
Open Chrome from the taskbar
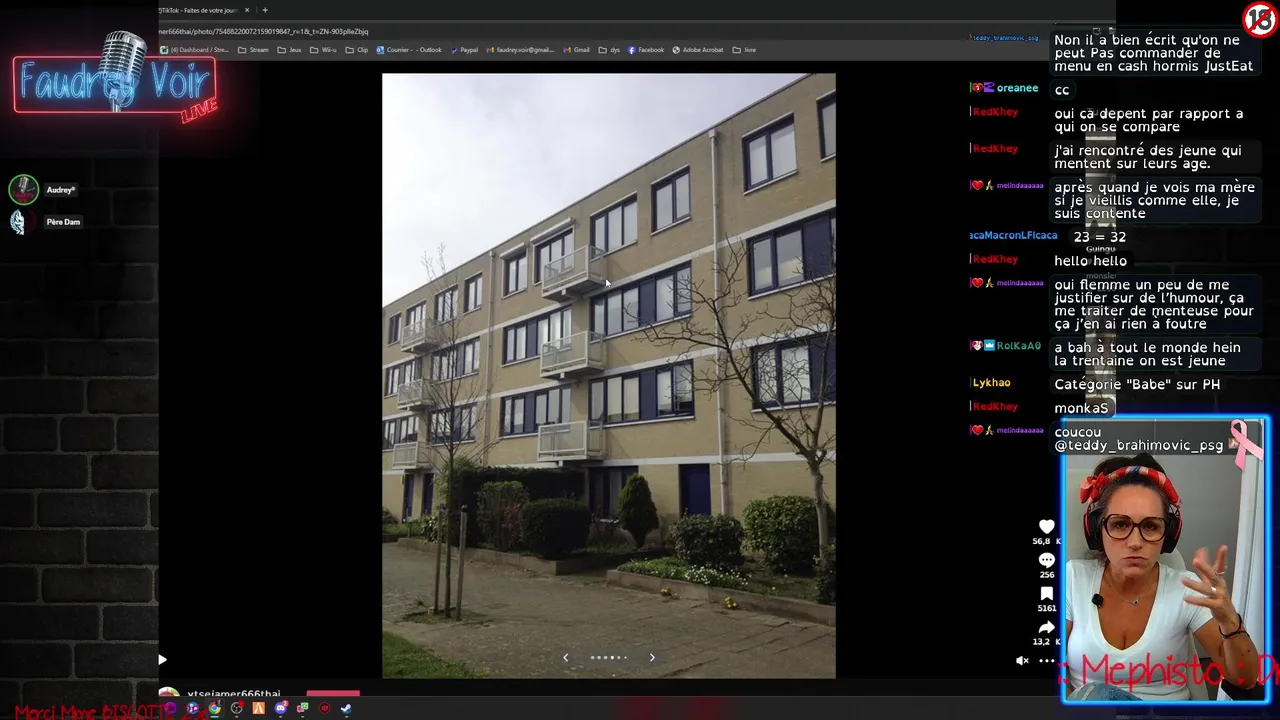pos(214,708)
